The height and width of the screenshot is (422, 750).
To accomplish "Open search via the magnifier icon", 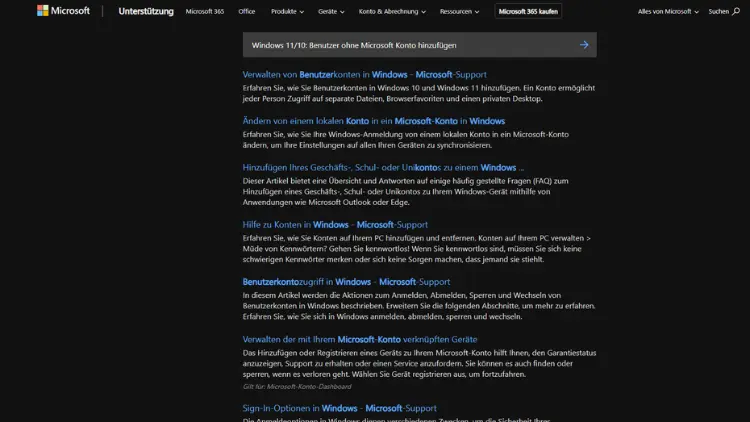I will pyautogui.click(x=736, y=11).
